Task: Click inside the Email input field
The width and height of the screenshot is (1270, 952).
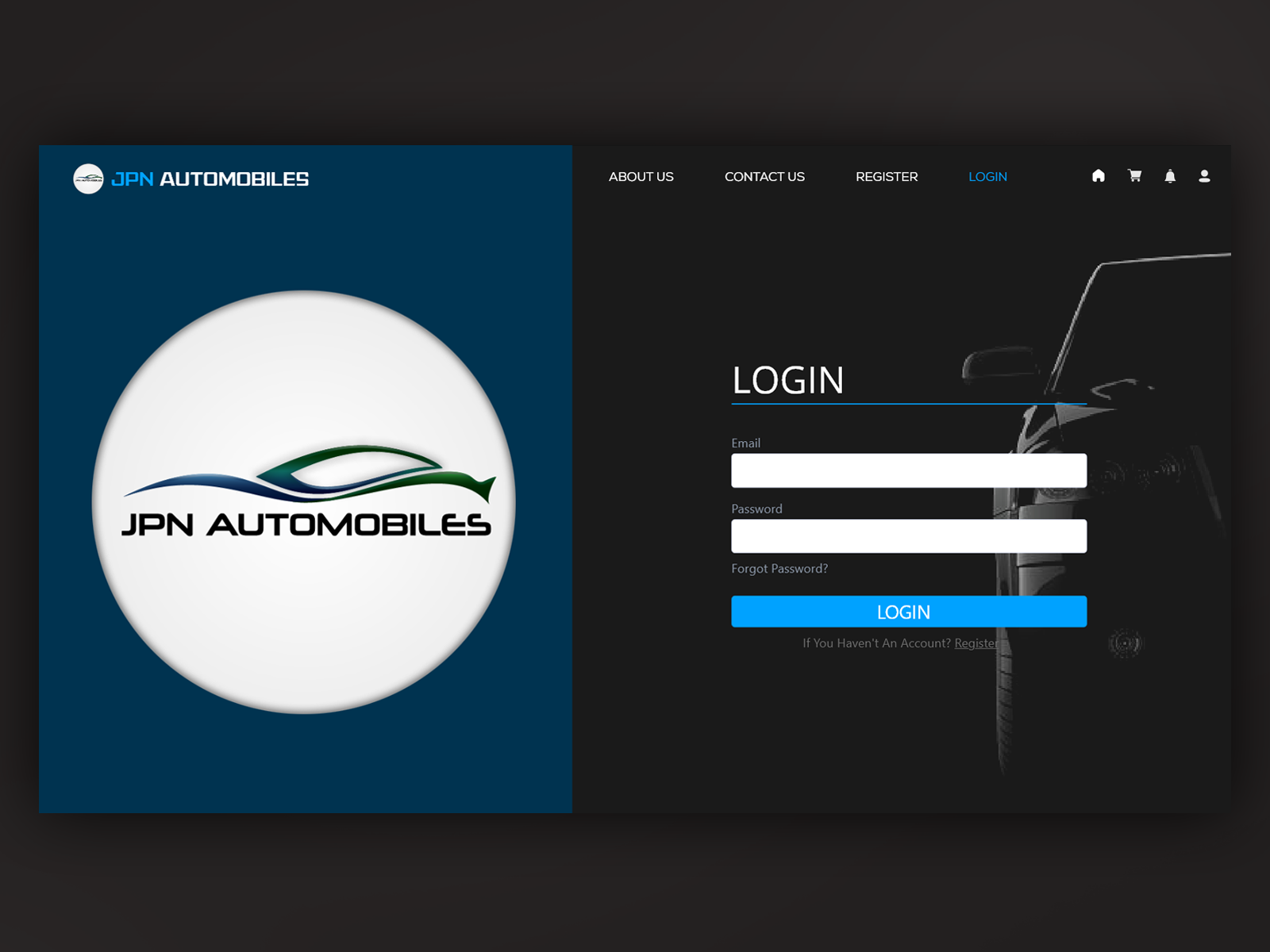Action: click(x=908, y=470)
